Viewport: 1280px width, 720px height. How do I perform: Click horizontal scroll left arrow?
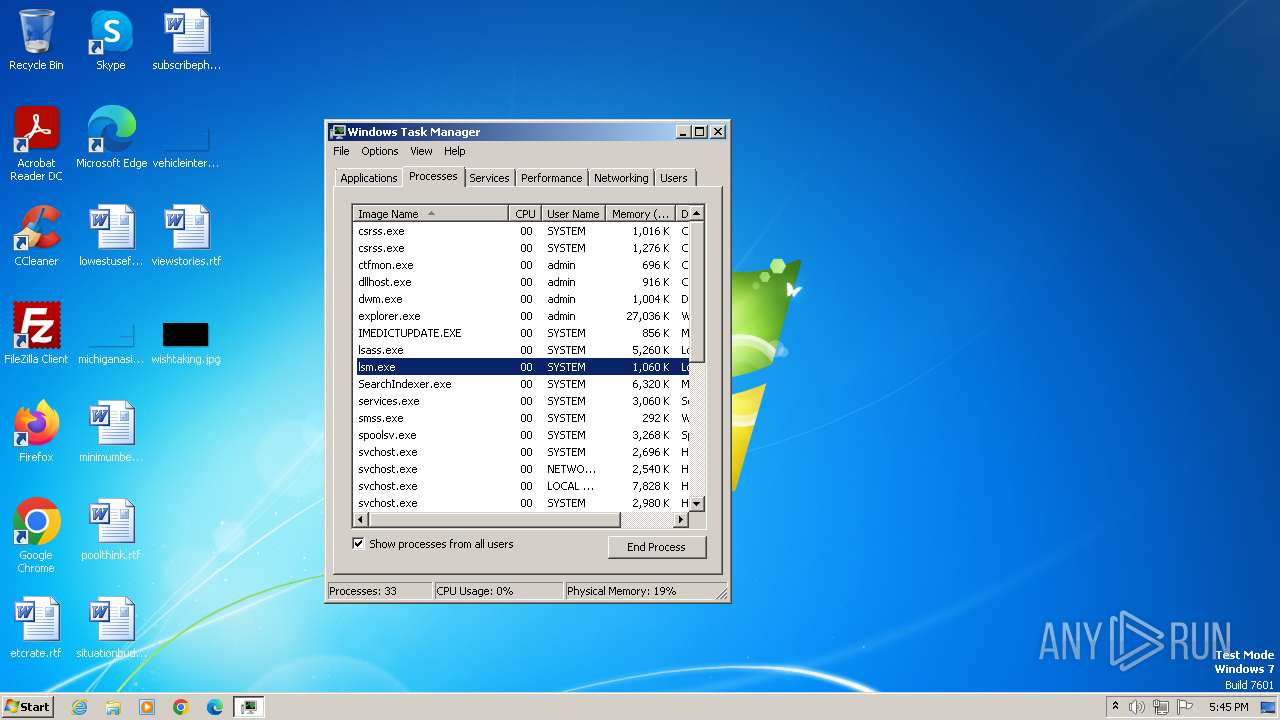pyautogui.click(x=361, y=520)
